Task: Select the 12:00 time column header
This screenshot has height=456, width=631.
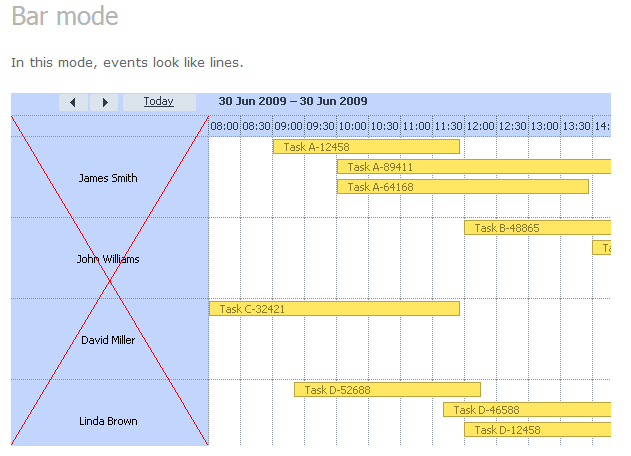Action: click(x=481, y=126)
